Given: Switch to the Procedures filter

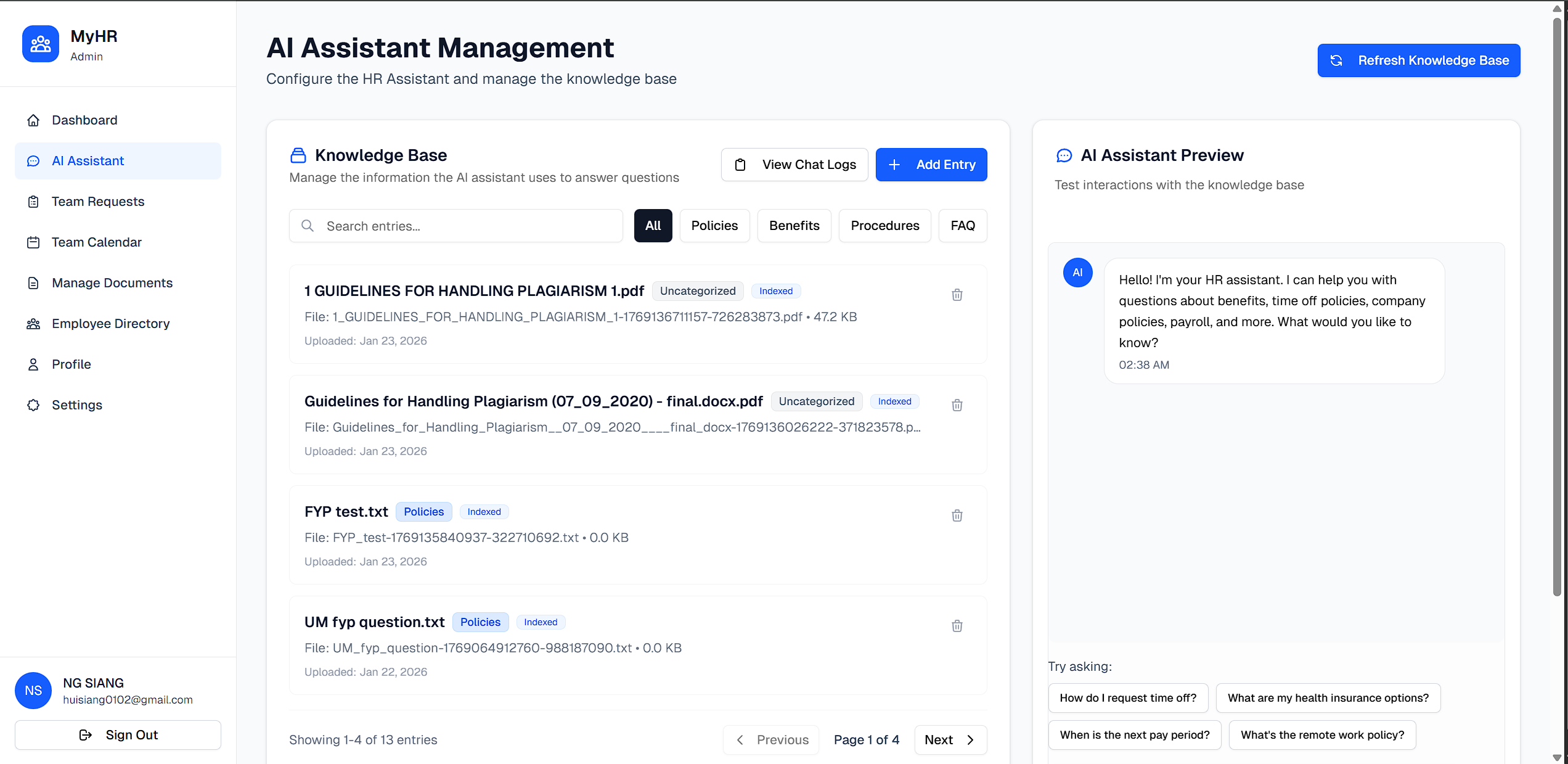Looking at the screenshot, I should click(x=884, y=226).
